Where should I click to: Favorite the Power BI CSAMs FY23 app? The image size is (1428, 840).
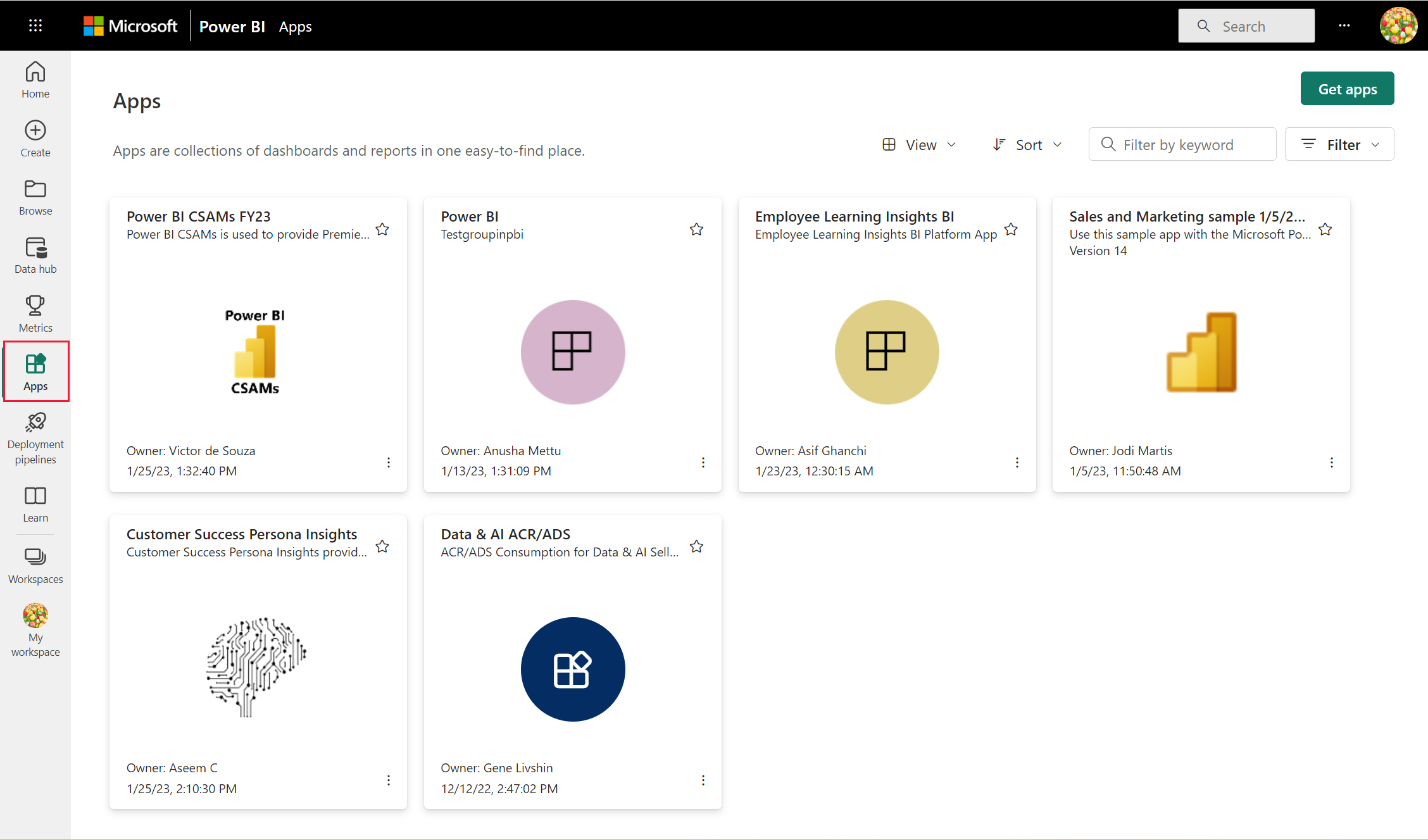coord(382,229)
